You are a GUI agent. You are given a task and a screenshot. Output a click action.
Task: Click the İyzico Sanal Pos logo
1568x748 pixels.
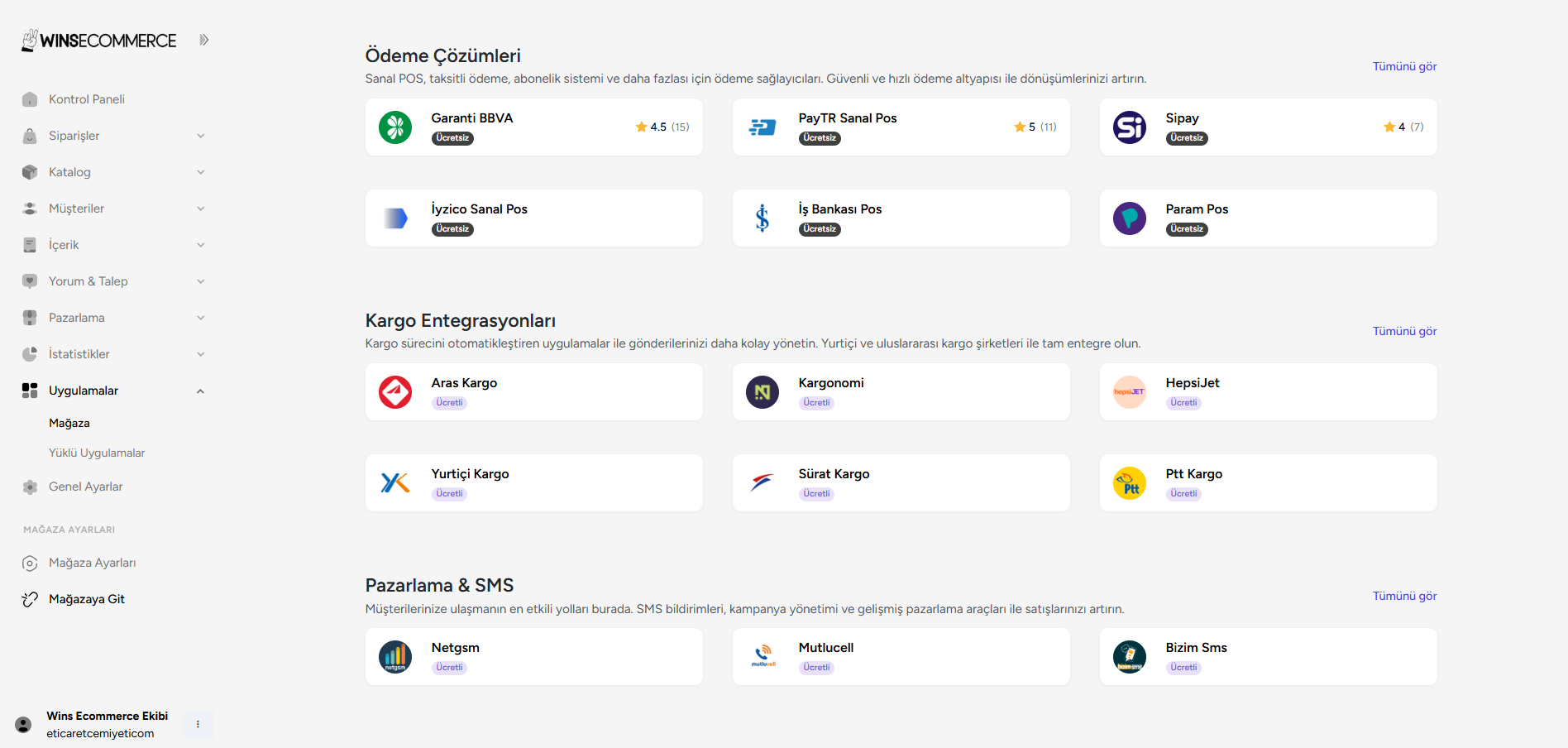pyautogui.click(x=395, y=218)
